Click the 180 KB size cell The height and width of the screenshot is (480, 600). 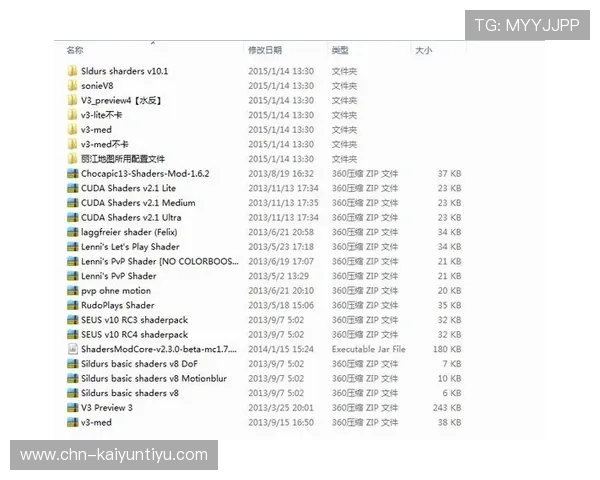447,349
